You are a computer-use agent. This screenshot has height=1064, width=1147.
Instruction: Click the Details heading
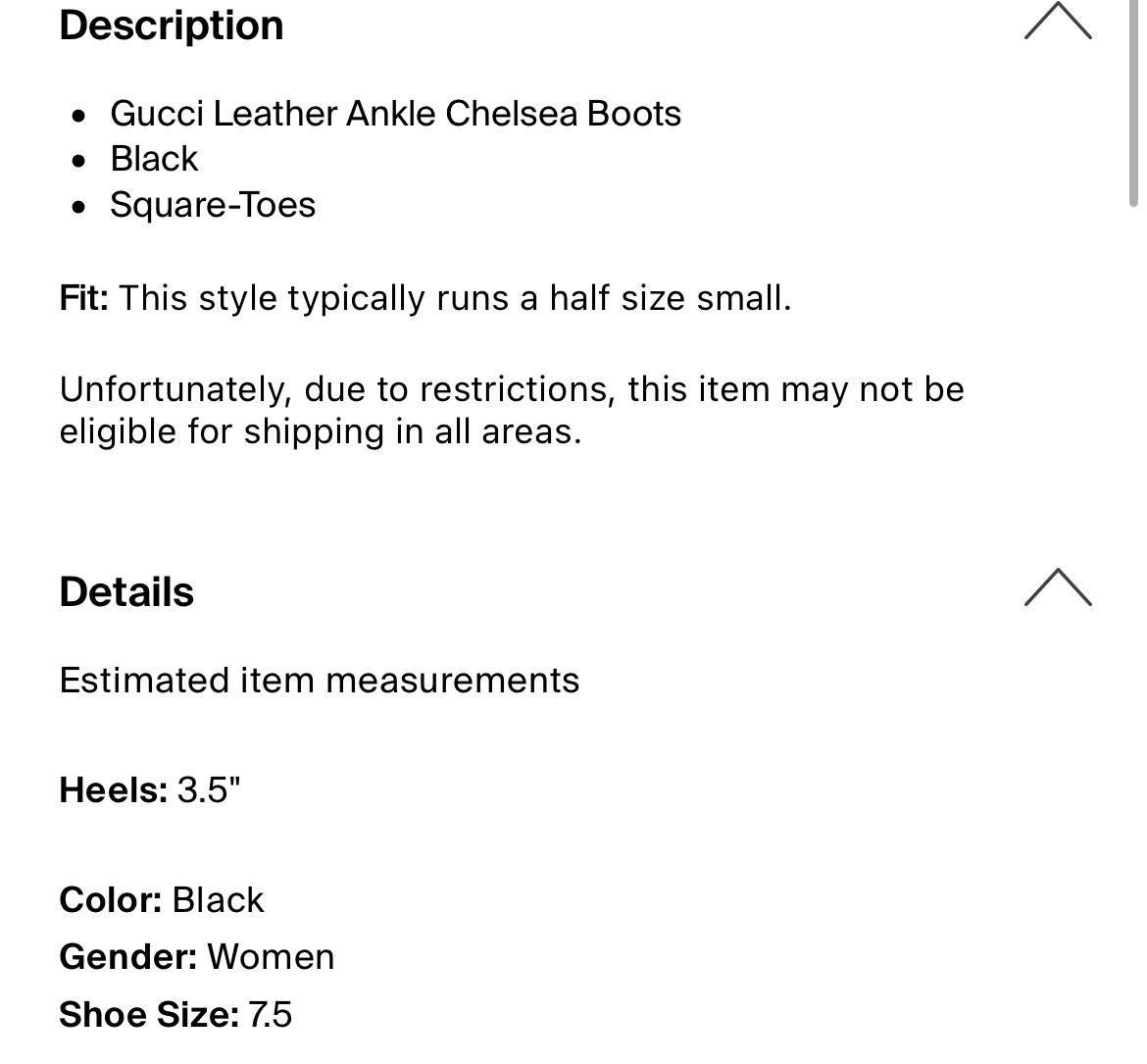coord(126,591)
